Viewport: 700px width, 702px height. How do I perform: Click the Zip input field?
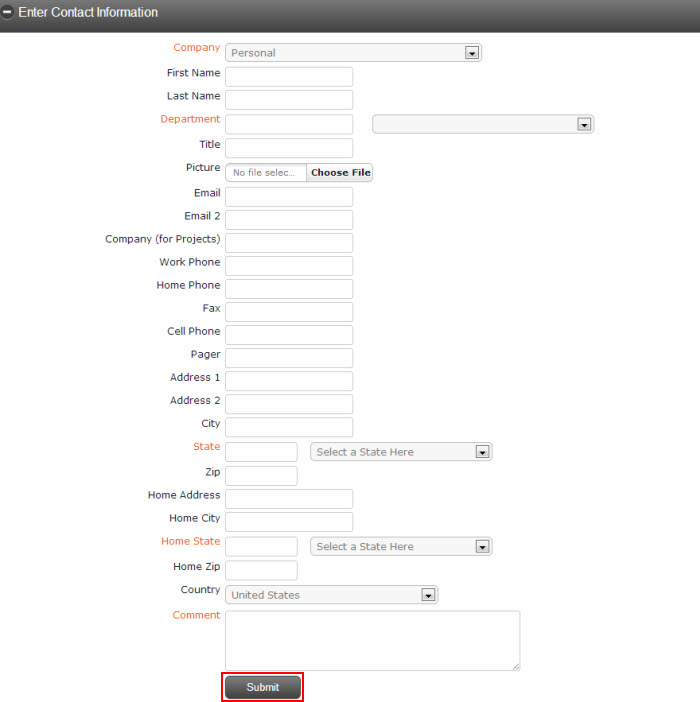click(x=261, y=475)
